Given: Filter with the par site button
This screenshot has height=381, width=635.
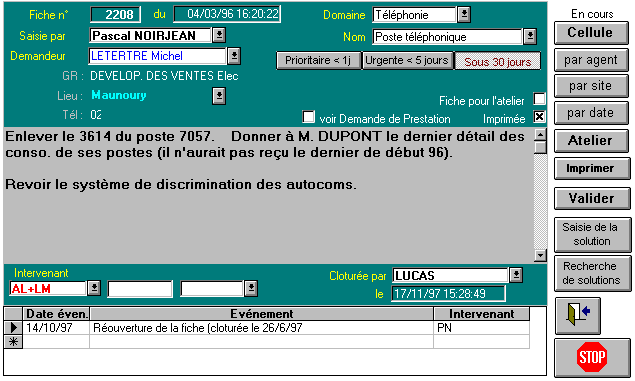Looking at the screenshot, I should point(591,86).
